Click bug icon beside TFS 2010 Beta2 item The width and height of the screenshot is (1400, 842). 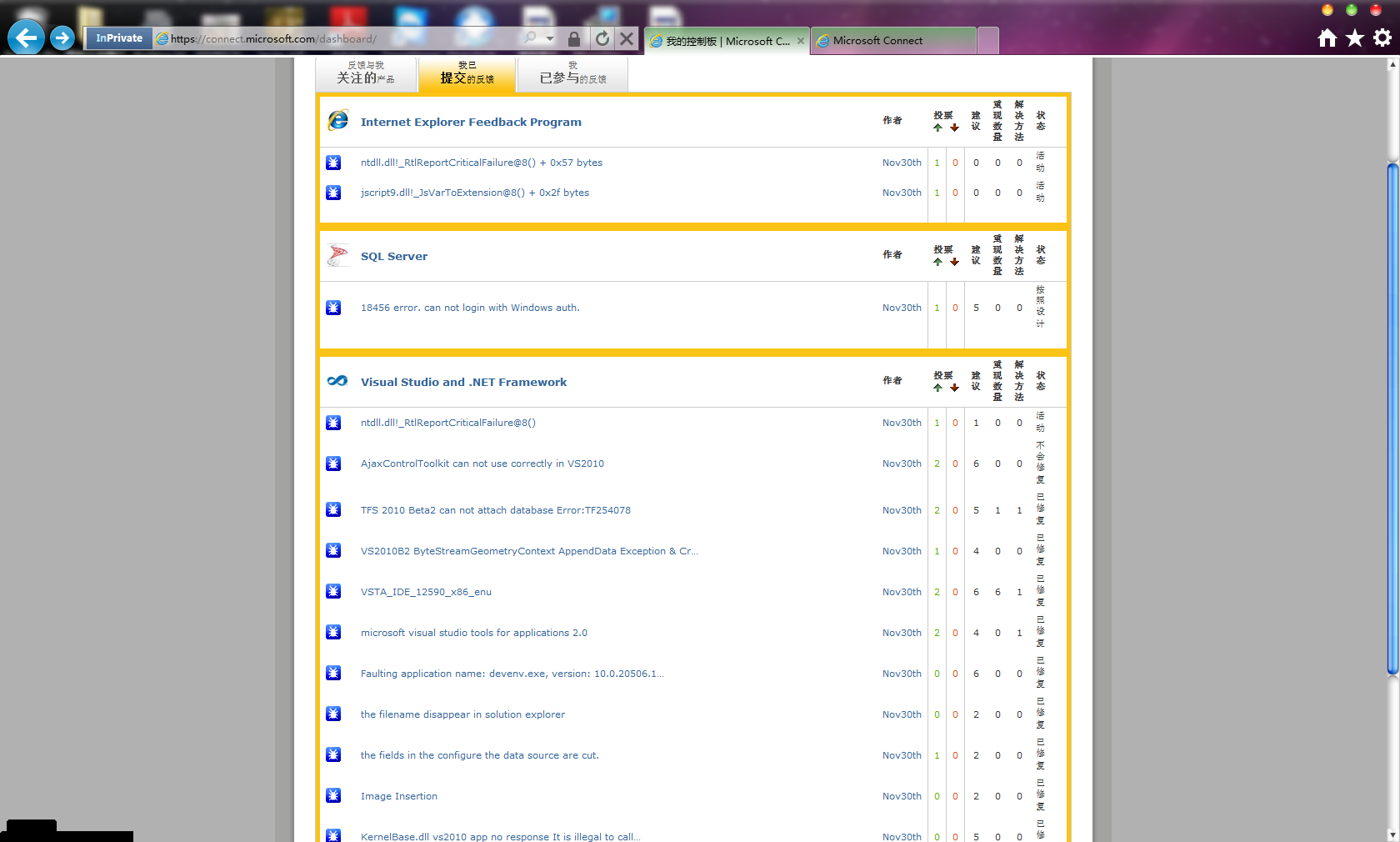tap(333, 509)
